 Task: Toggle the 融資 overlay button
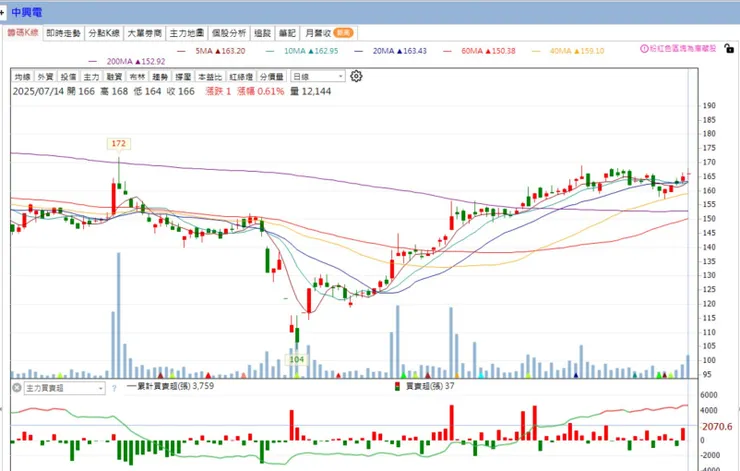114,76
